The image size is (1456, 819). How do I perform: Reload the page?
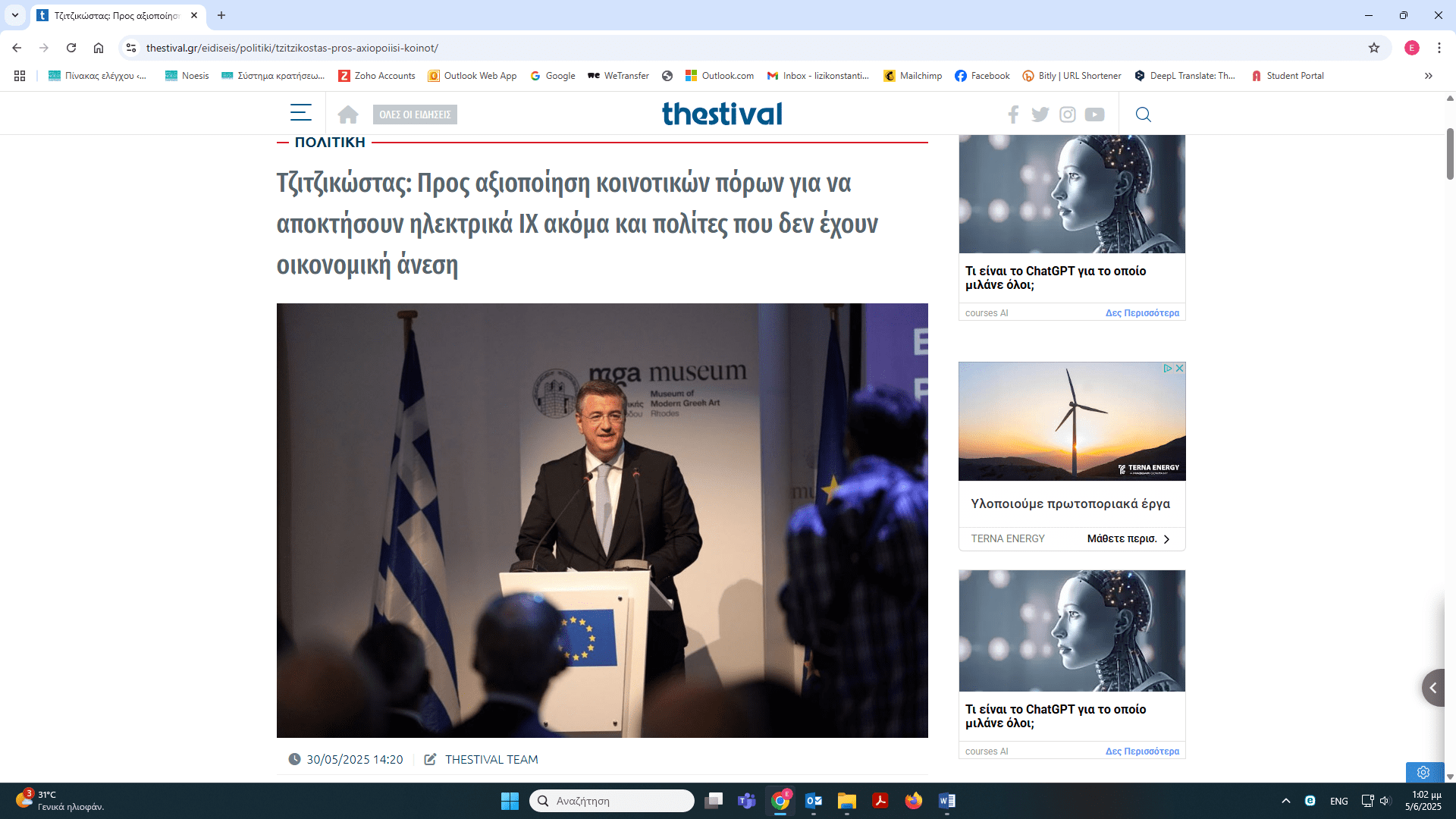pyautogui.click(x=71, y=48)
